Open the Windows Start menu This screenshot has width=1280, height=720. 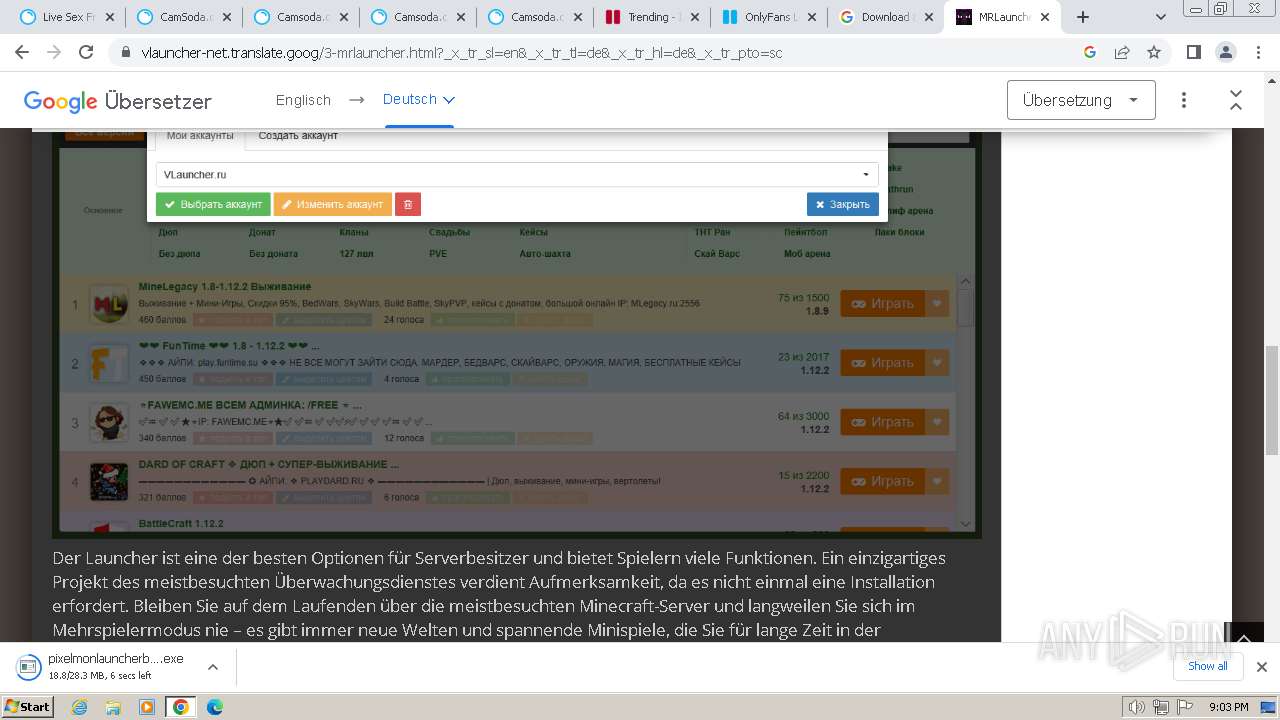click(27, 706)
